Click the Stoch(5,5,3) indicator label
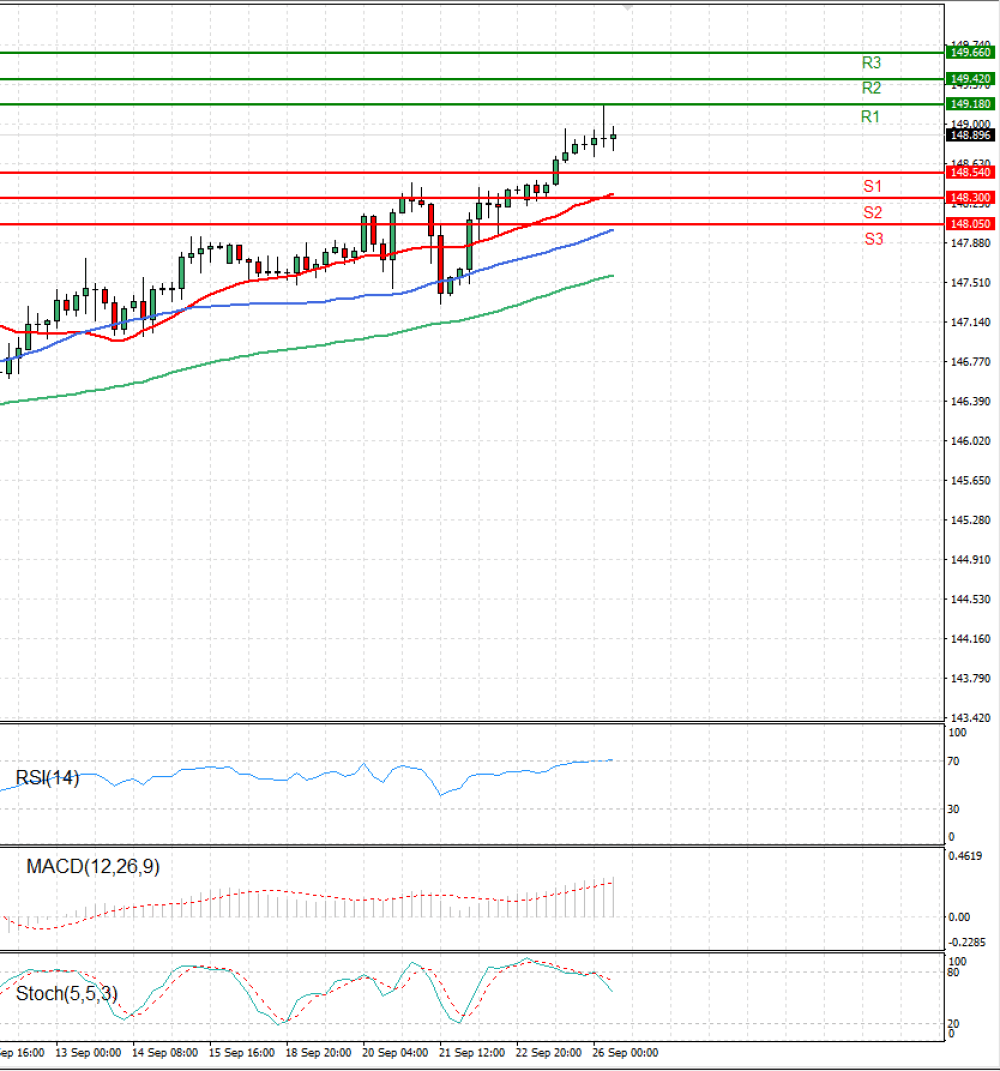This screenshot has height=1071, width=1000. (x=66, y=994)
